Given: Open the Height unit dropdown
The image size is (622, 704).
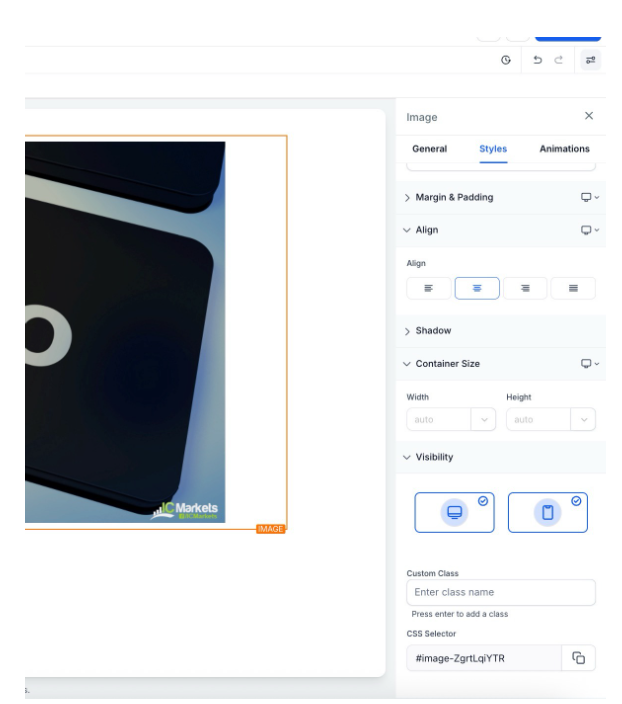Looking at the screenshot, I should point(583,420).
